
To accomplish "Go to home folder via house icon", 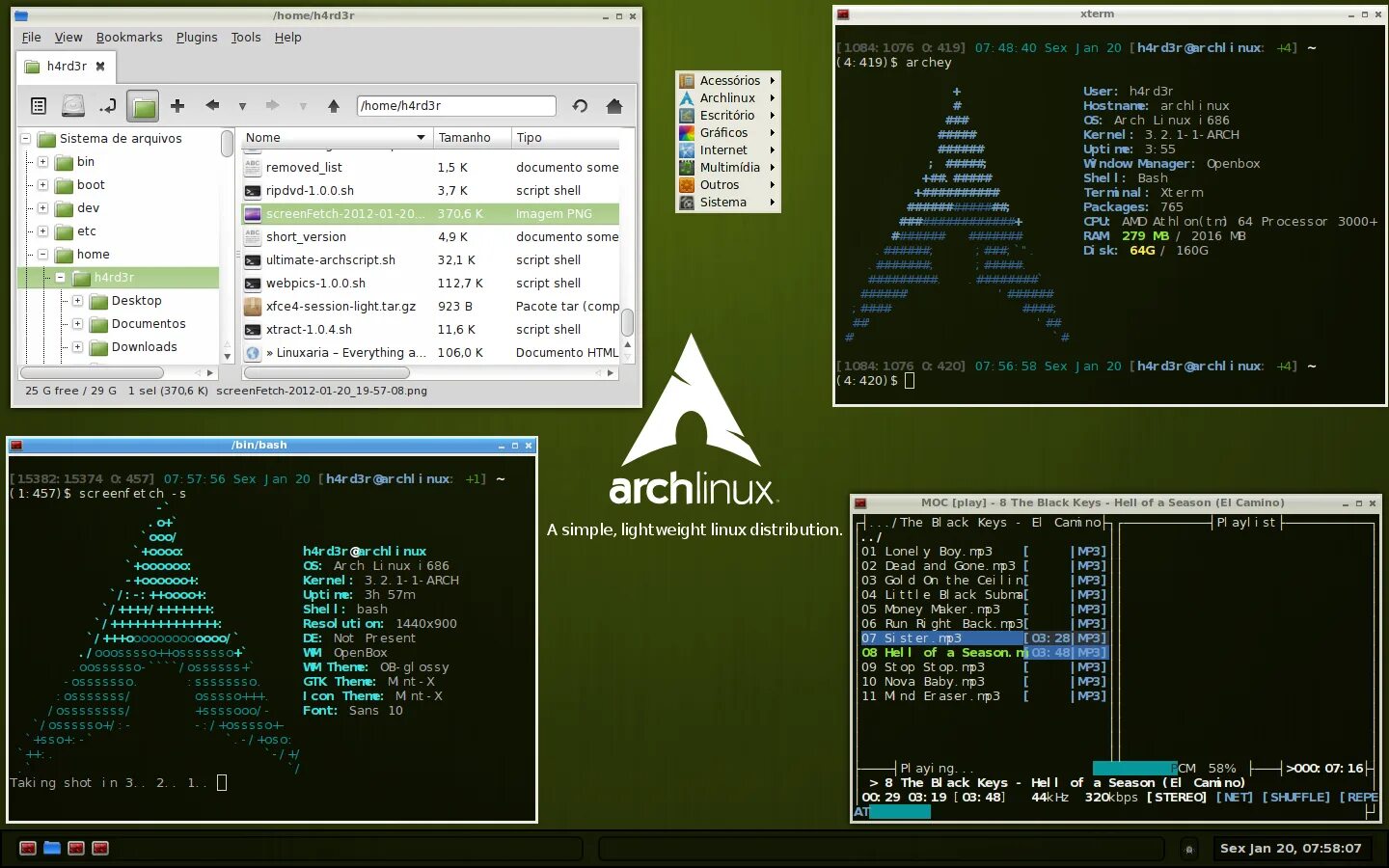I will 614,106.
